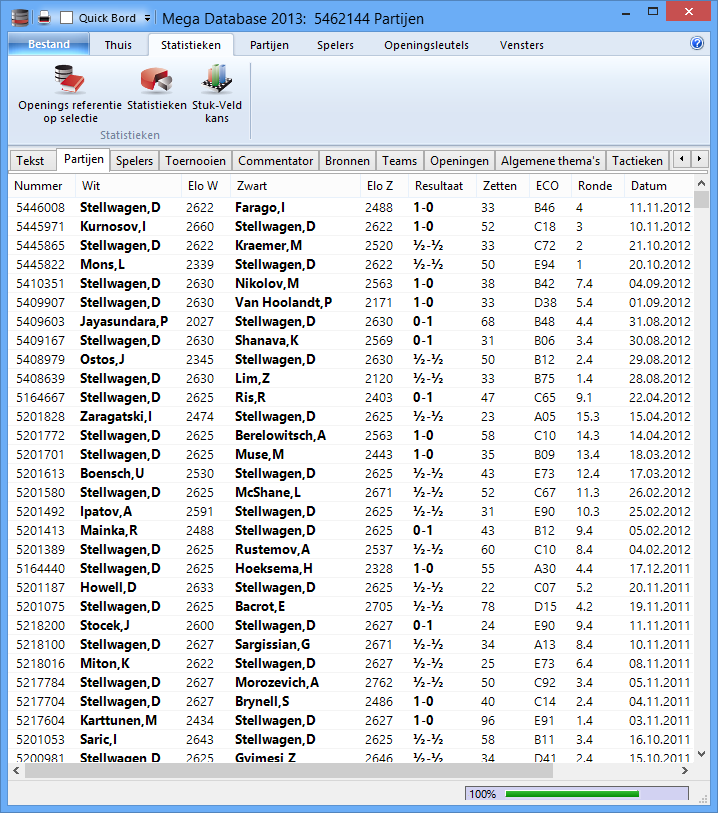Sort by the Nummer column header
This screenshot has width=718, height=813.
coord(41,186)
